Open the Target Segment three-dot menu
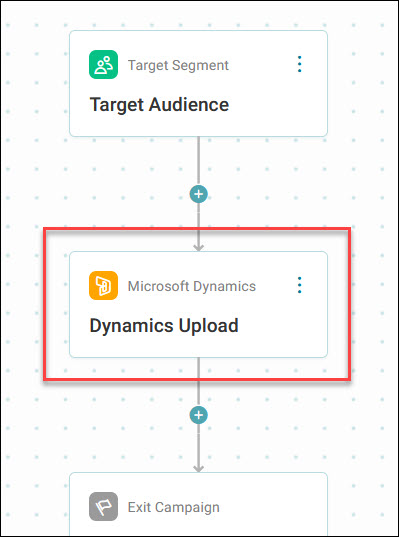Viewport: 399px width, 537px height. pos(300,64)
